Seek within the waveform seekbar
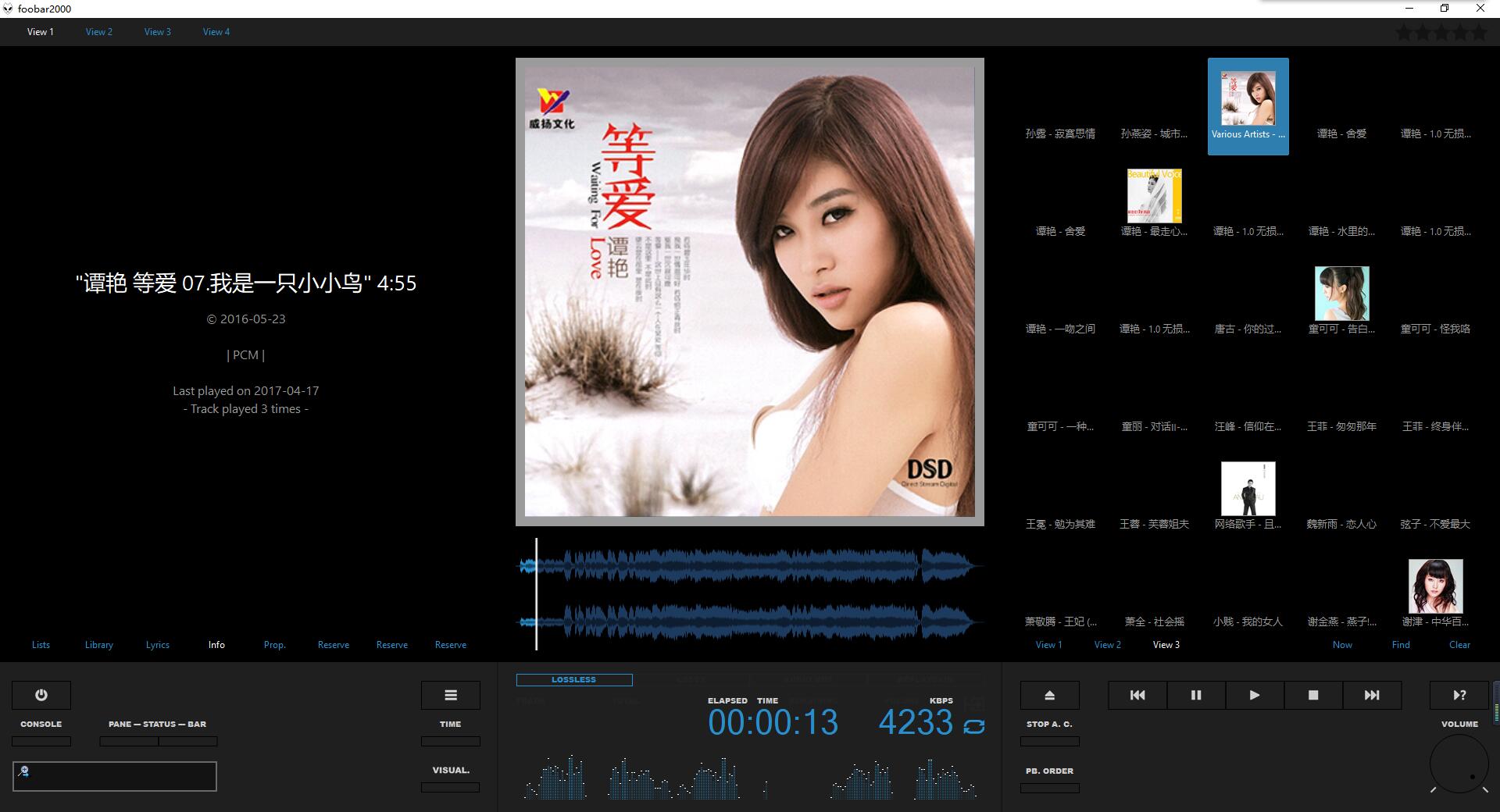 [x=750, y=593]
